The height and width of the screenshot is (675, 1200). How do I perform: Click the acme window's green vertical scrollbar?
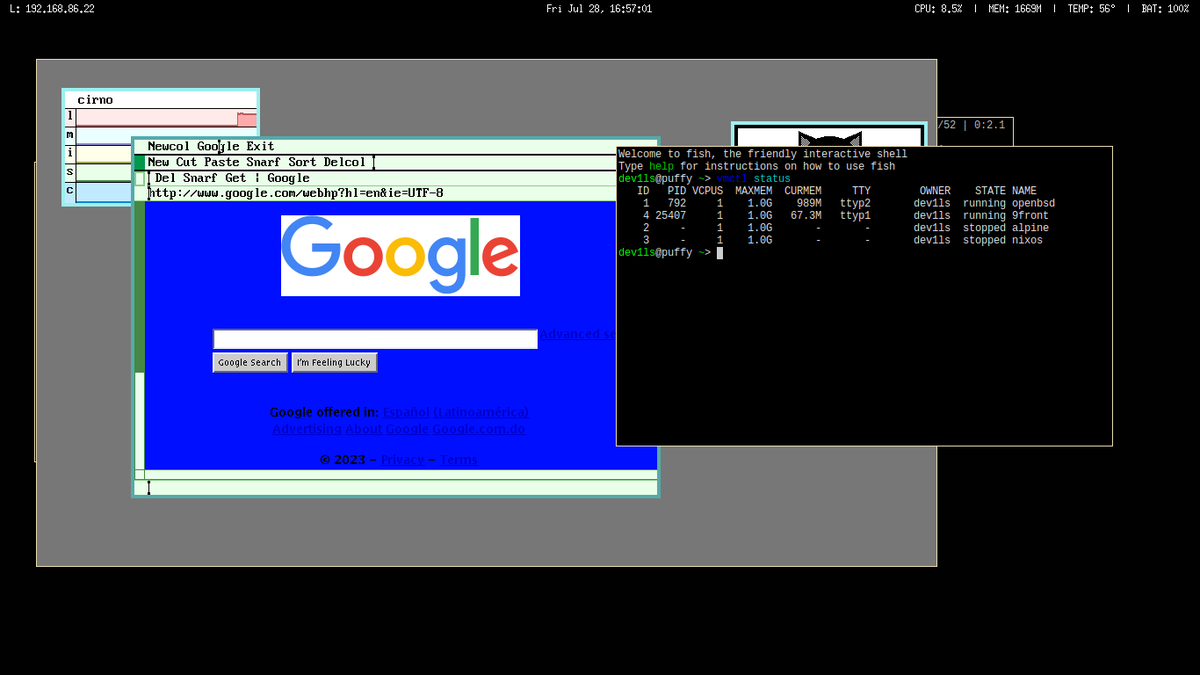point(140,335)
